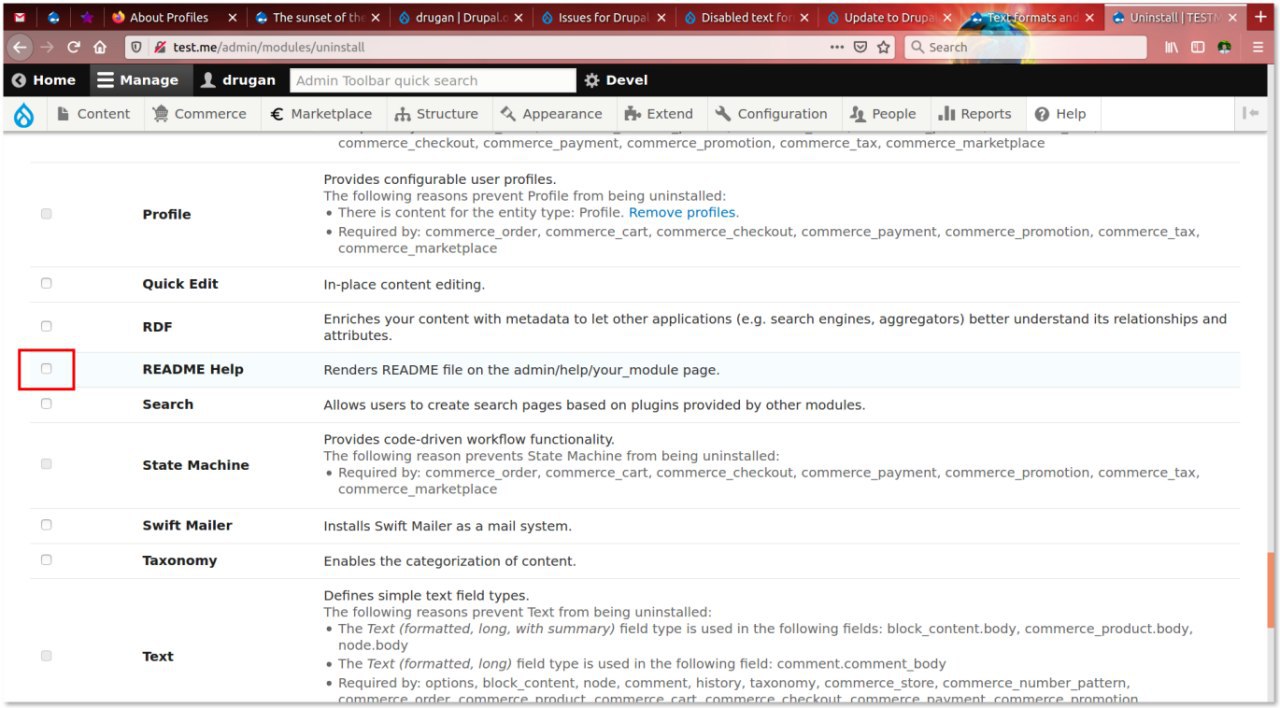Check the Search module checkbox
The image size is (1280, 708).
click(46, 404)
